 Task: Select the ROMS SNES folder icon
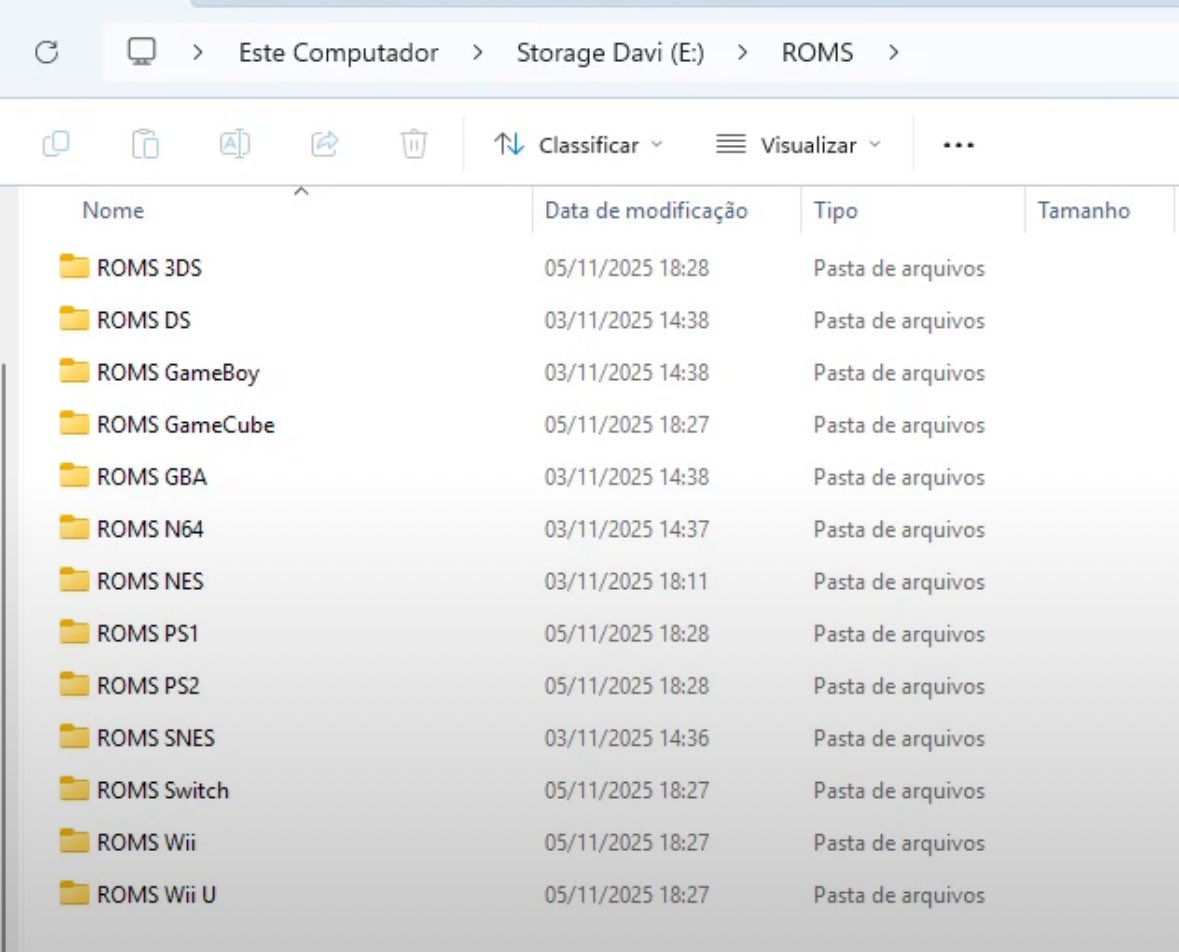tap(74, 736)
